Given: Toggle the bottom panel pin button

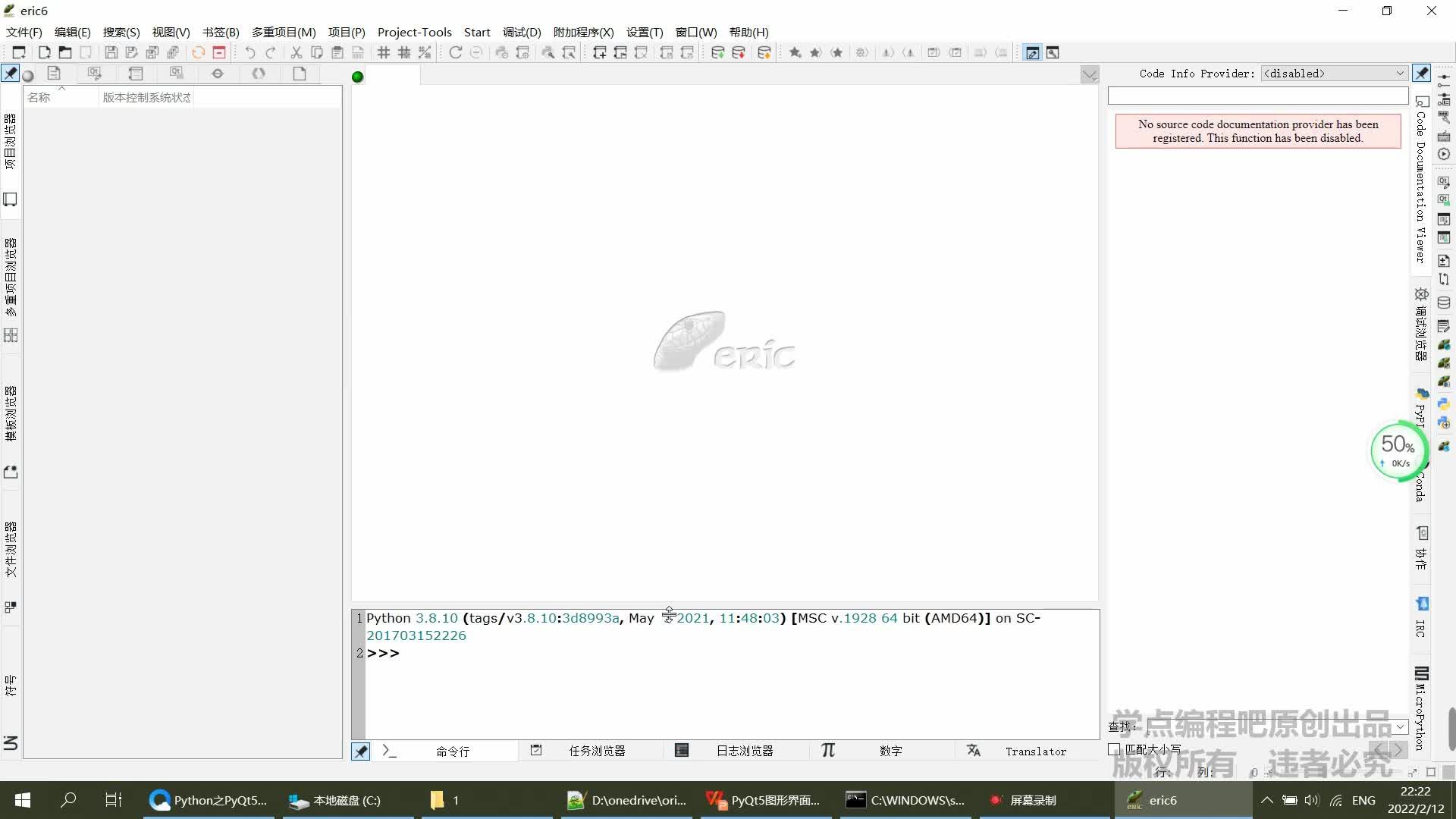Looking at the screenshot, I should [x=361, y=751].
